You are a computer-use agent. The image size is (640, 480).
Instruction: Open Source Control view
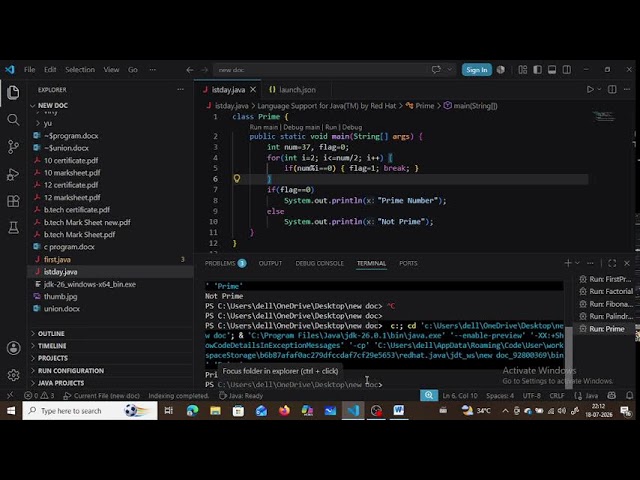point(13,147)
